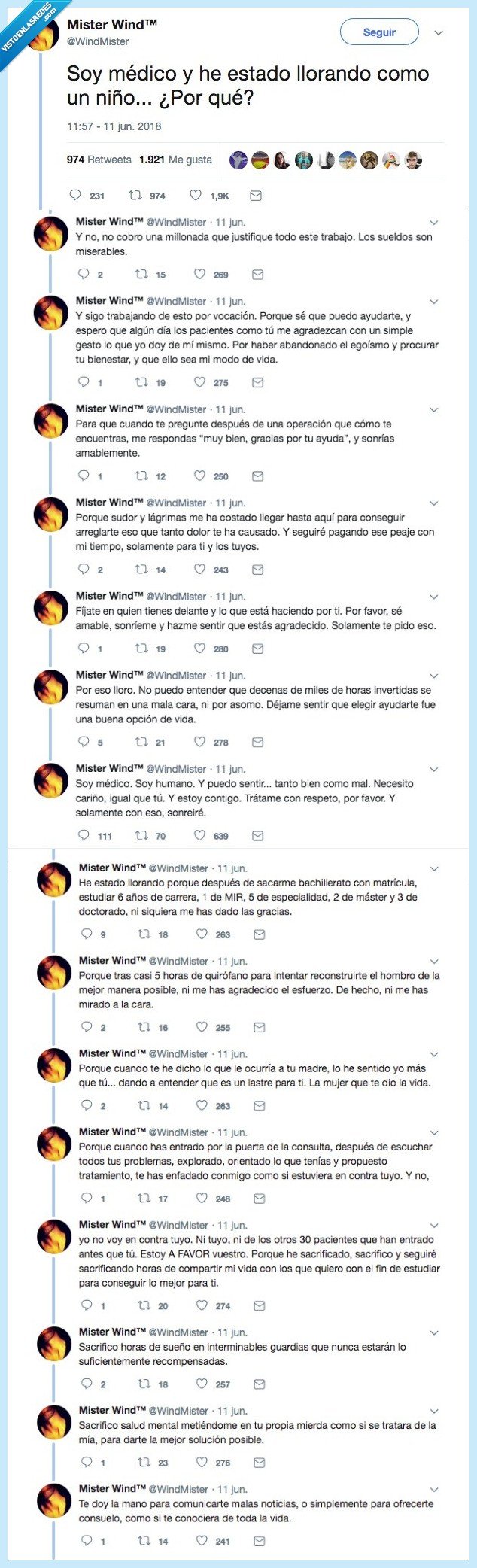Open the DM icon under the final tweet
Viewport: 477px width, 1568px height.
(x=259, y=1541)
